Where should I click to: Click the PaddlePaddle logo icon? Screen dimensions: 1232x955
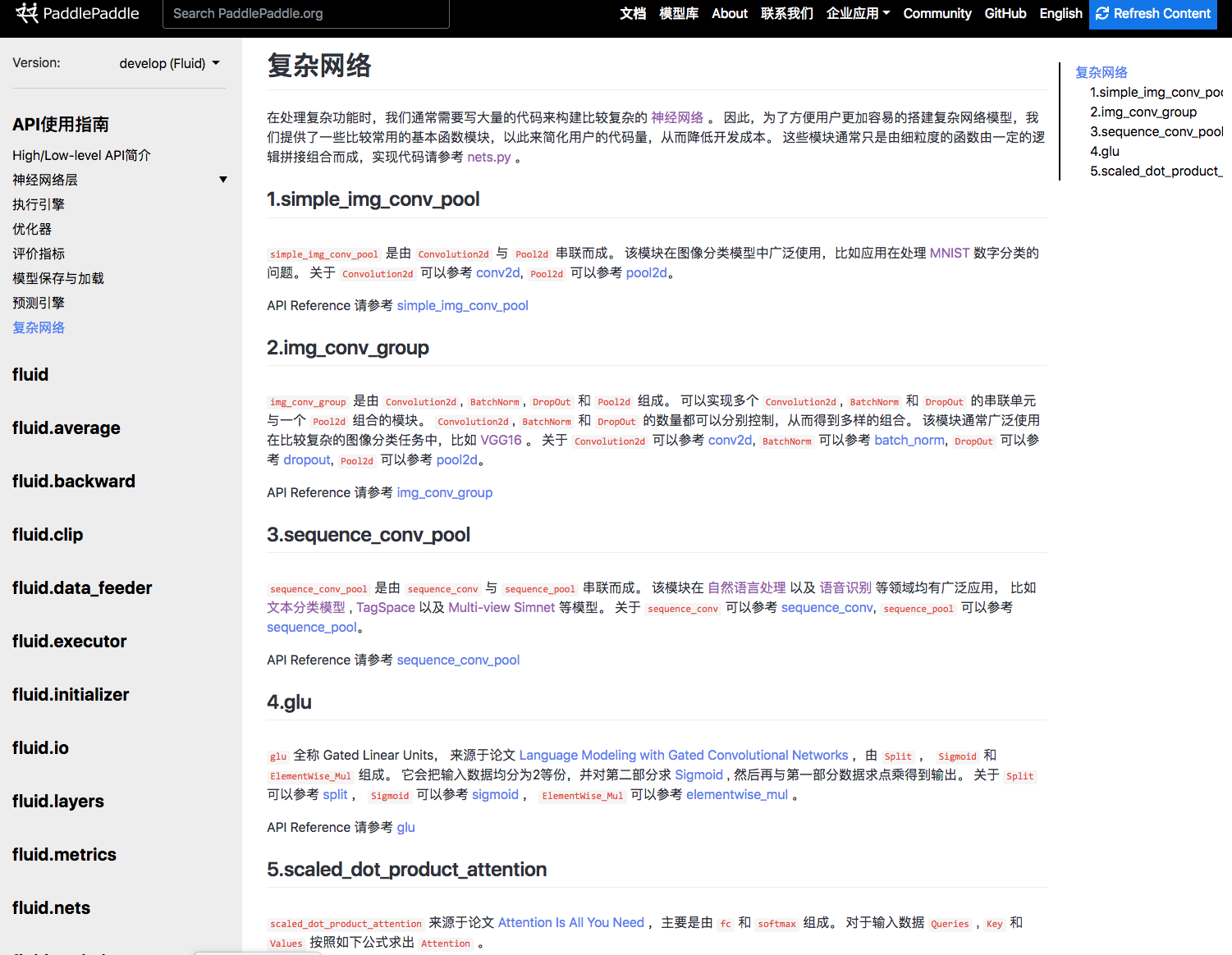pyautogui.click(x=27, y=13)
